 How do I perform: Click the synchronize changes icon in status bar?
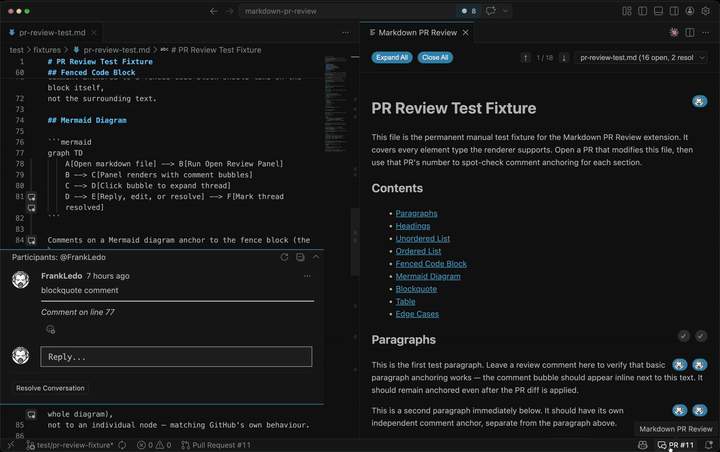(x=122, y=445)
